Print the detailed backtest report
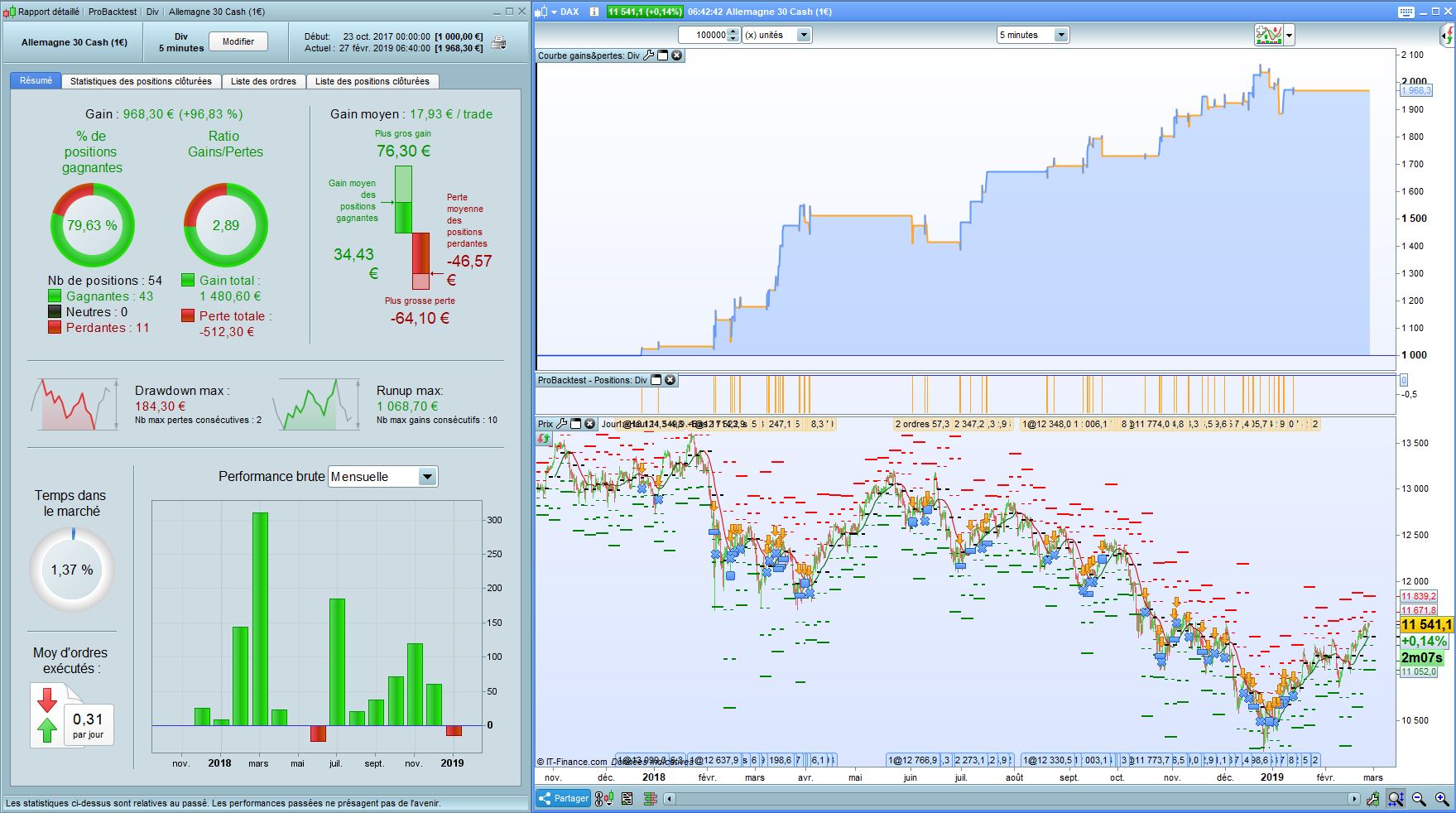1456x813 pixels. click(x=498, y=41)
